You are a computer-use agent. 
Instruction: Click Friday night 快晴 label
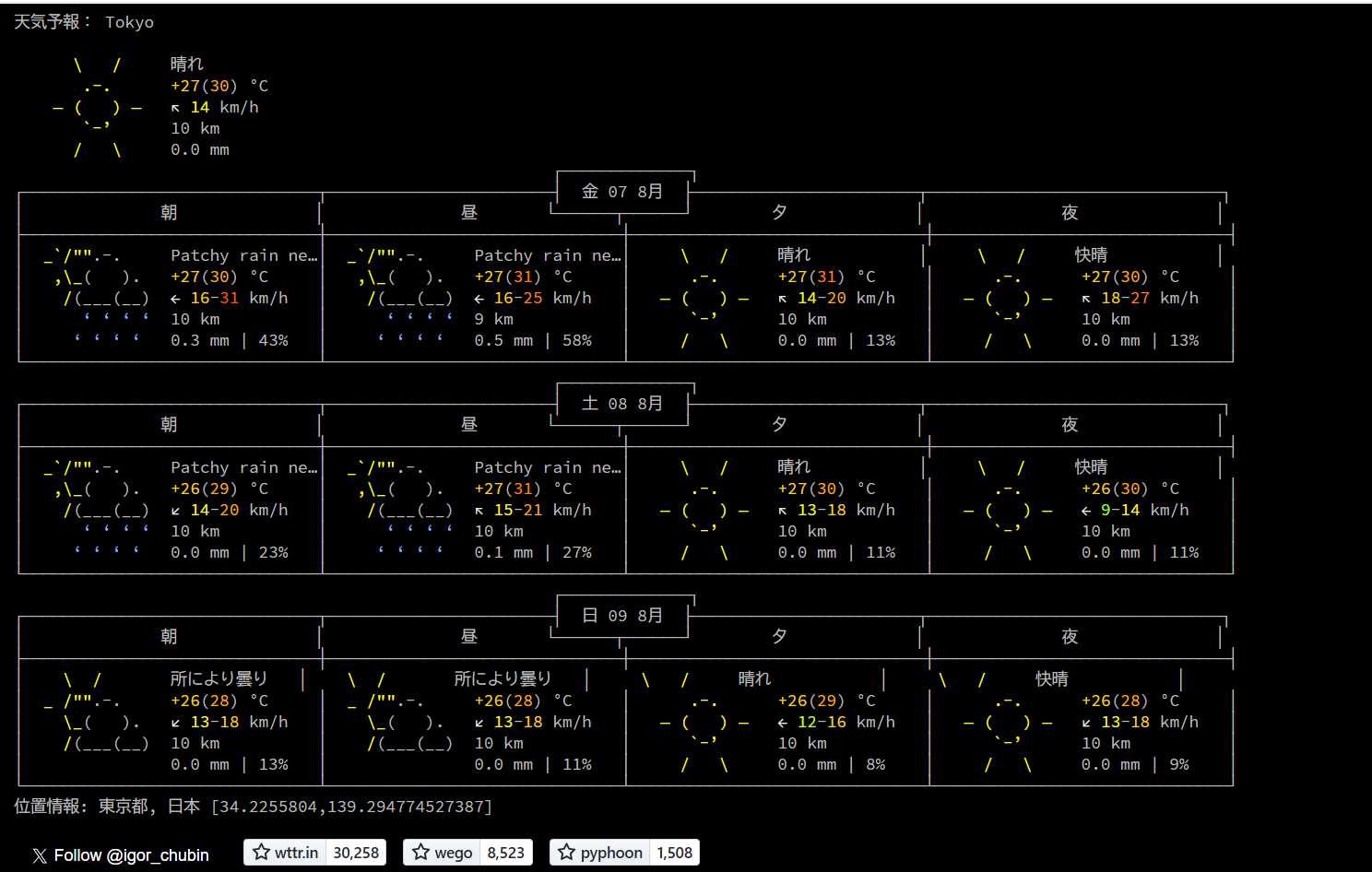click(x=1092, y=255)
